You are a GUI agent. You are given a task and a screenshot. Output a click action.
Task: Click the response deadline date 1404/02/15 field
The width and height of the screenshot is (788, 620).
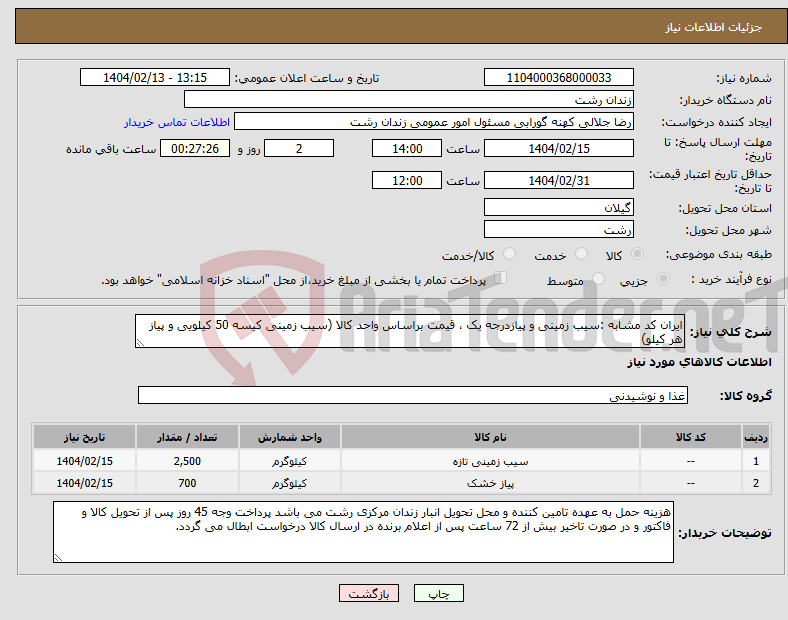[558, 148]
